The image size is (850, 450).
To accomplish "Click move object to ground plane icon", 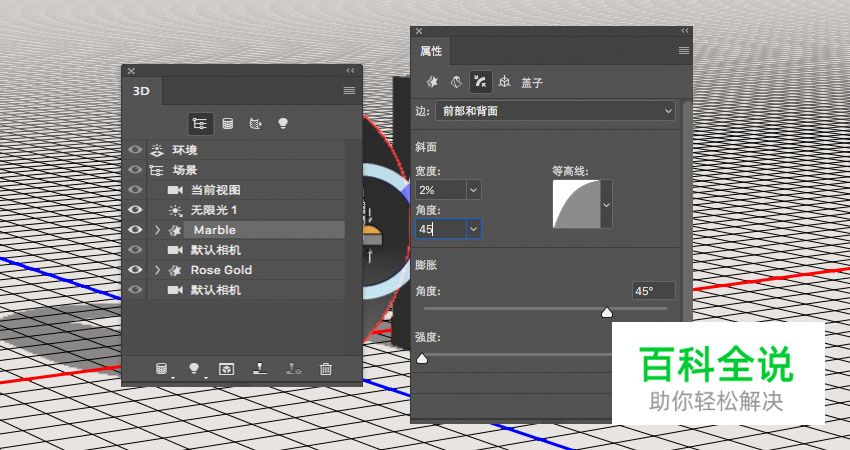I will point(260,369).
